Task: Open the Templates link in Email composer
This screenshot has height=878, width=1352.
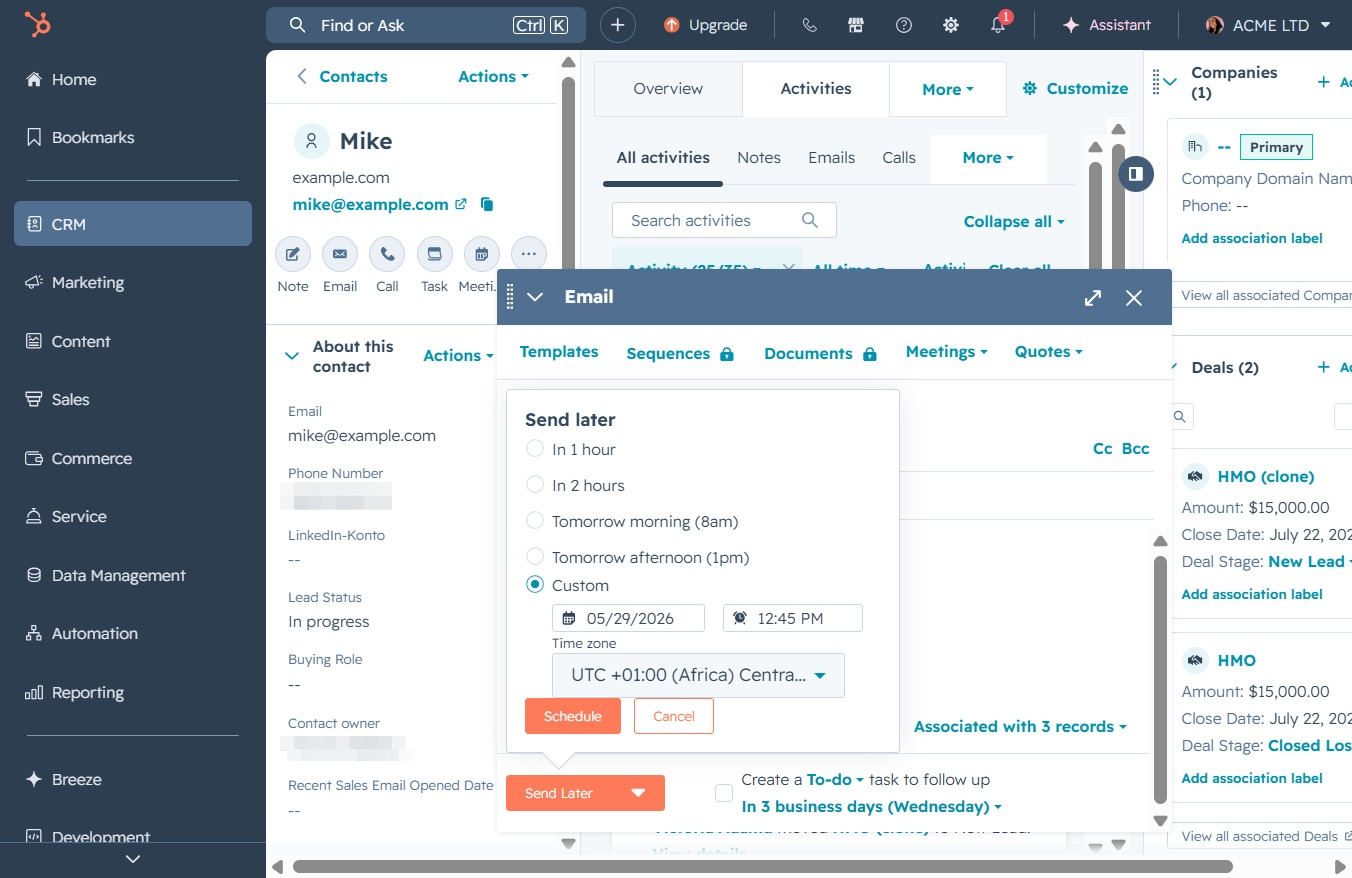Action: 559,352
